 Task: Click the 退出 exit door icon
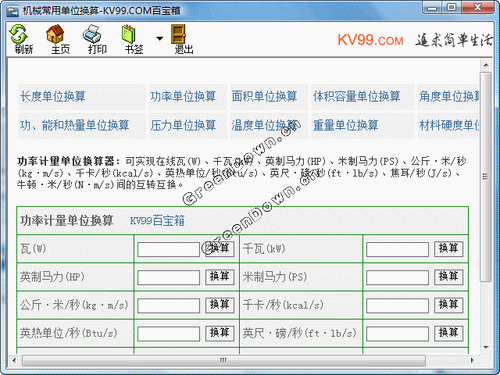pos(178,34)
